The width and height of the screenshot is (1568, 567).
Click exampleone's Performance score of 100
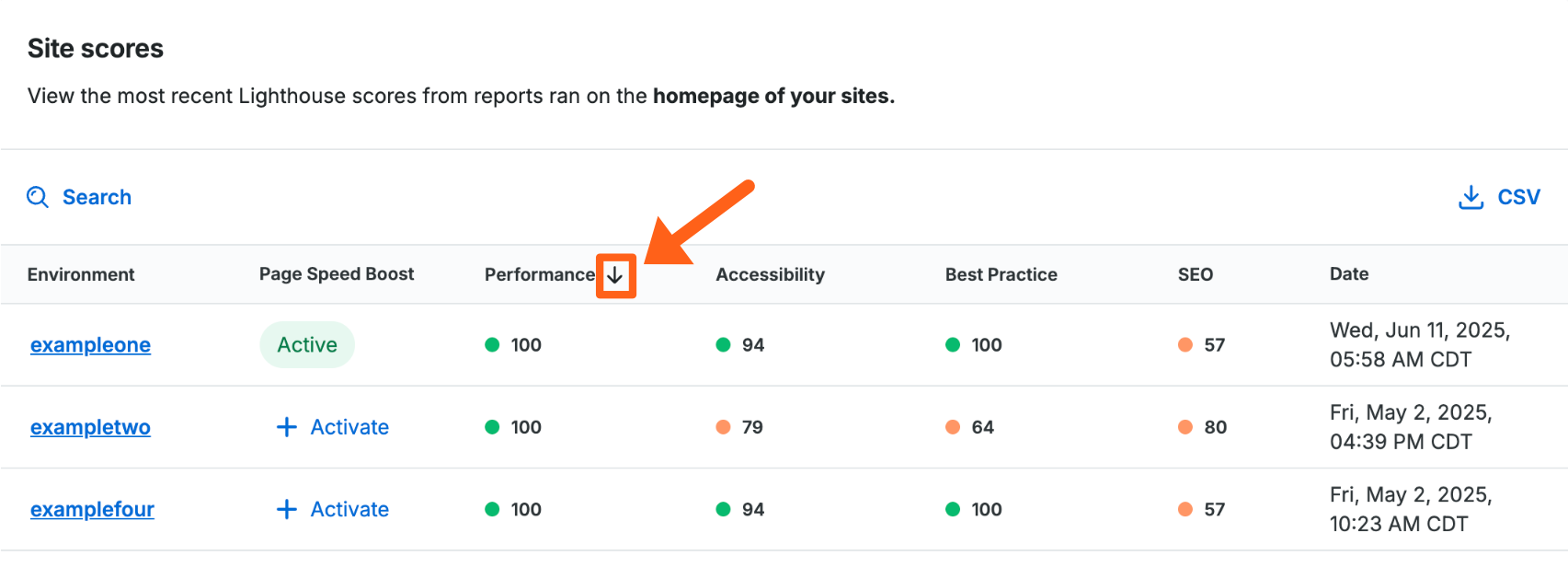click(525, 344)
